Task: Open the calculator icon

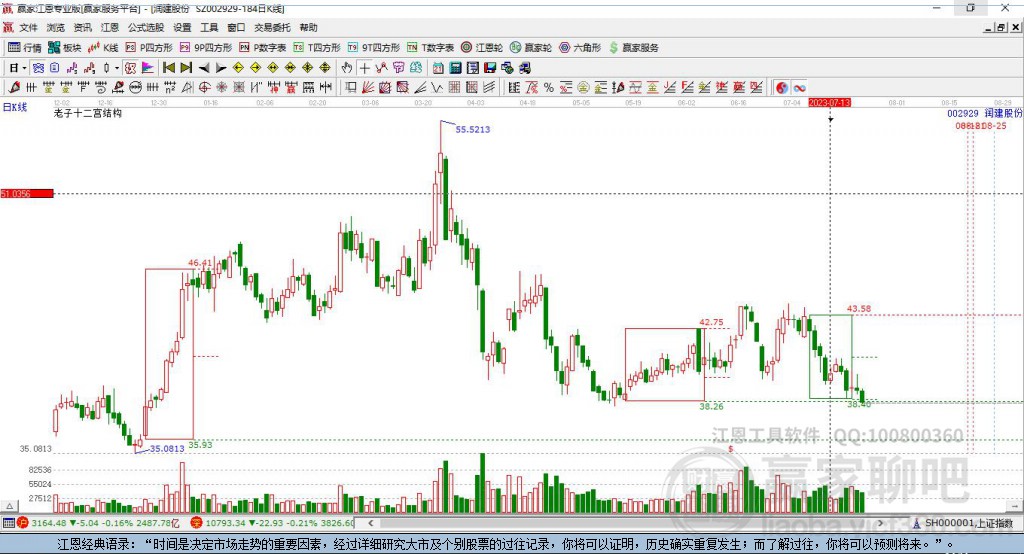Action: pos(455,68)
